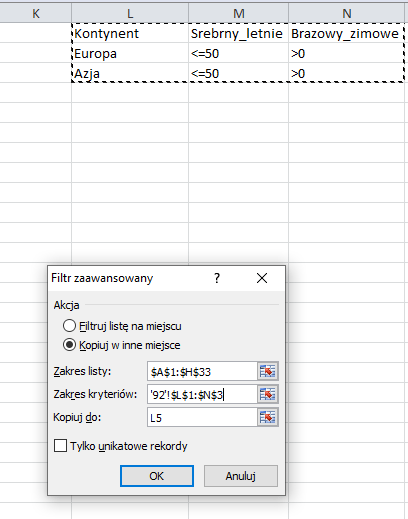Select Filtruj listę na miejscu option
Image resolution: width=408 pixels, height=519 pixels.
click(x=69, y=326)
